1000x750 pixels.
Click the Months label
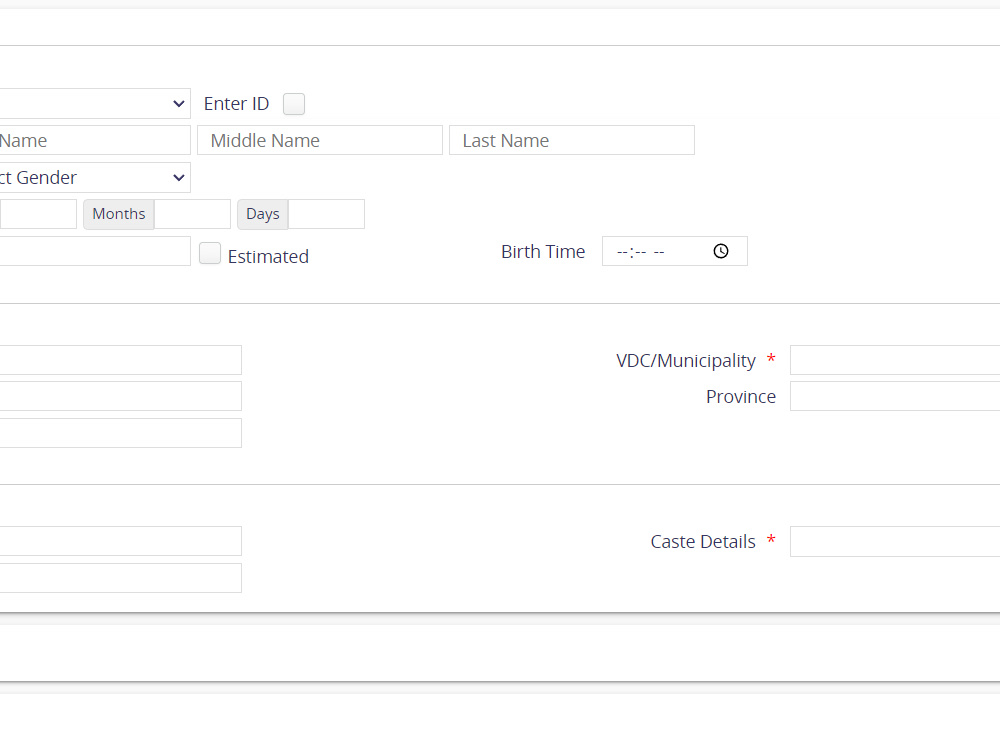click(x=119, y=214)
